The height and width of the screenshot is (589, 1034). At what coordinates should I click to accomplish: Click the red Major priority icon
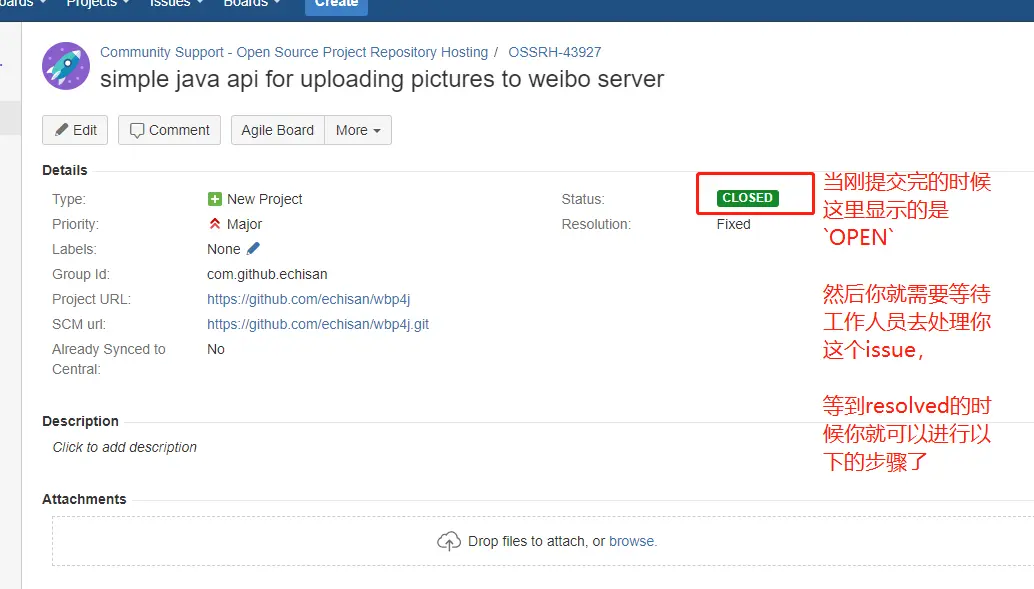click(x=214, y=224)
